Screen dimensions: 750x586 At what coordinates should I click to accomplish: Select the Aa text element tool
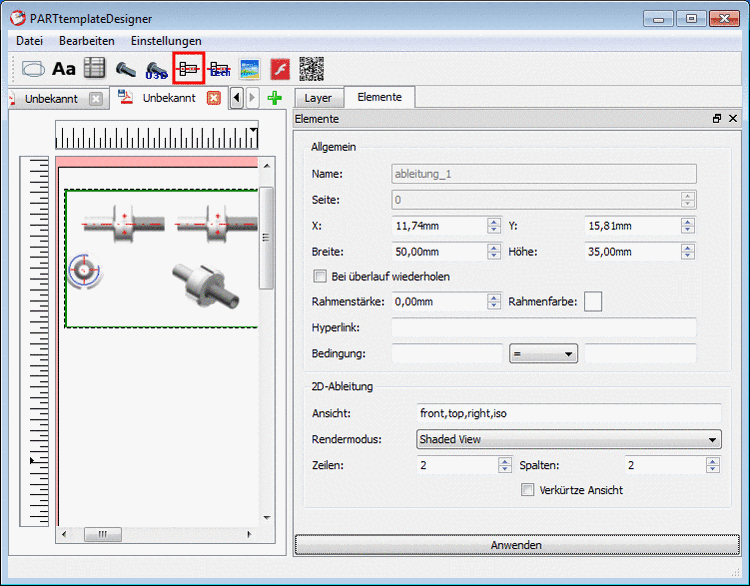(64, 69)
